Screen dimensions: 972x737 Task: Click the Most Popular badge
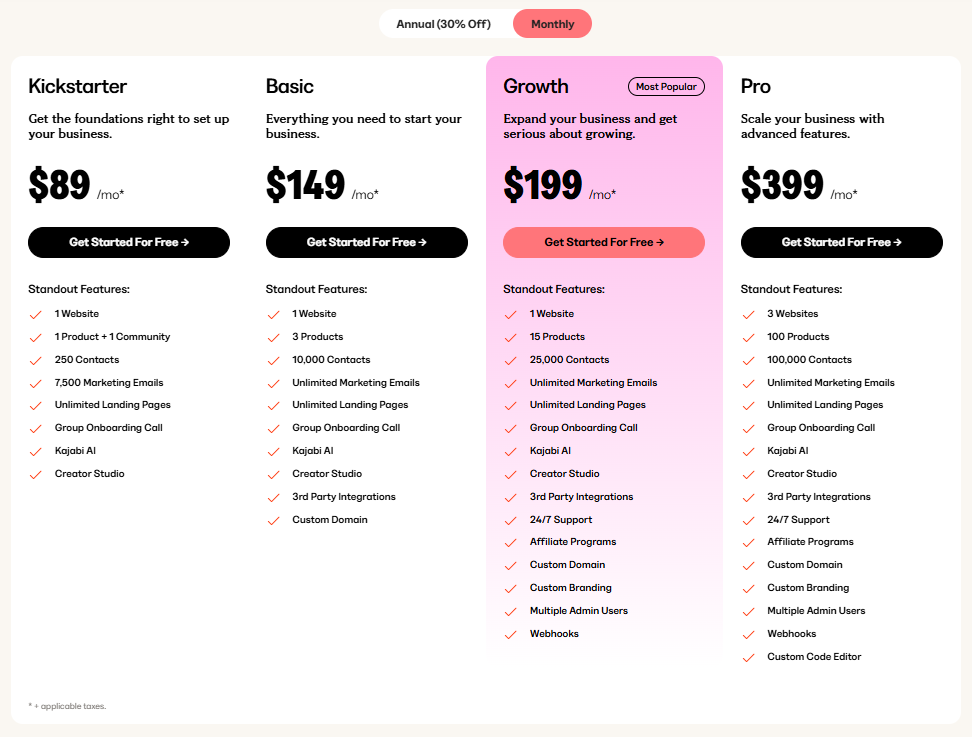666,87
